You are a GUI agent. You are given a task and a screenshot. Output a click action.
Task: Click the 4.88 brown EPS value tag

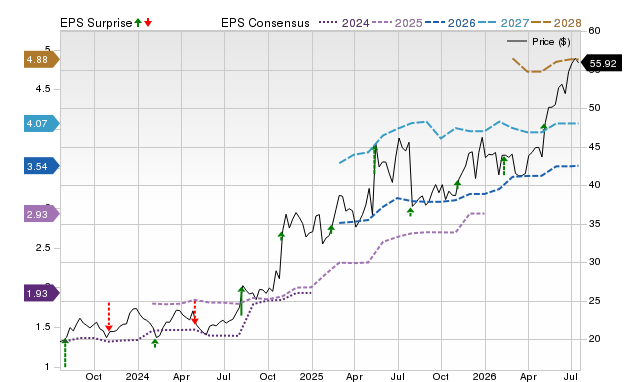pyautogui.click(x=41, y=60)
